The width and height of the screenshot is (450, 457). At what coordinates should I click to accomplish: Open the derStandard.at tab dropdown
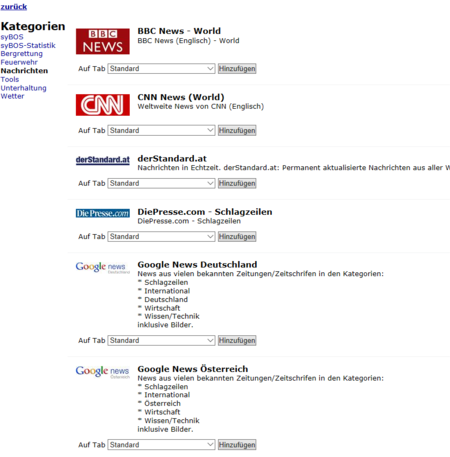[161, 183]
